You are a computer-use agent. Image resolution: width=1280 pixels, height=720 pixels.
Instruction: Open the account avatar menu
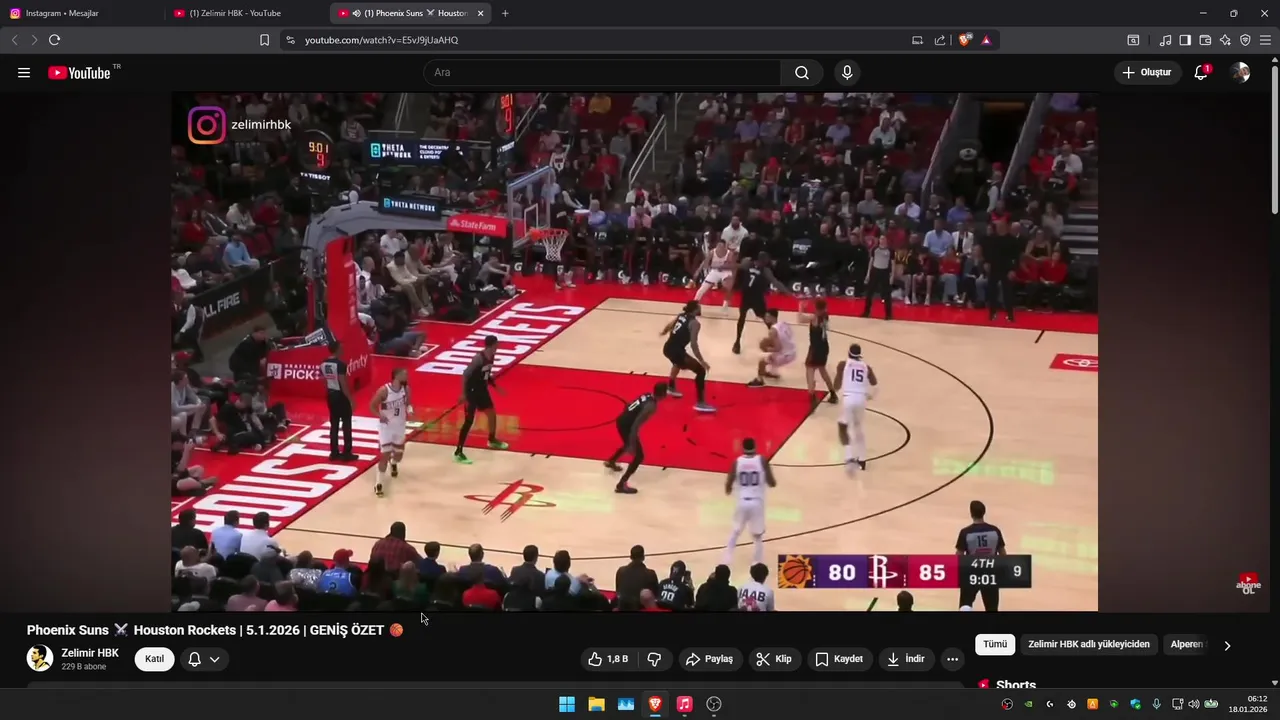tap(1241, 73)
